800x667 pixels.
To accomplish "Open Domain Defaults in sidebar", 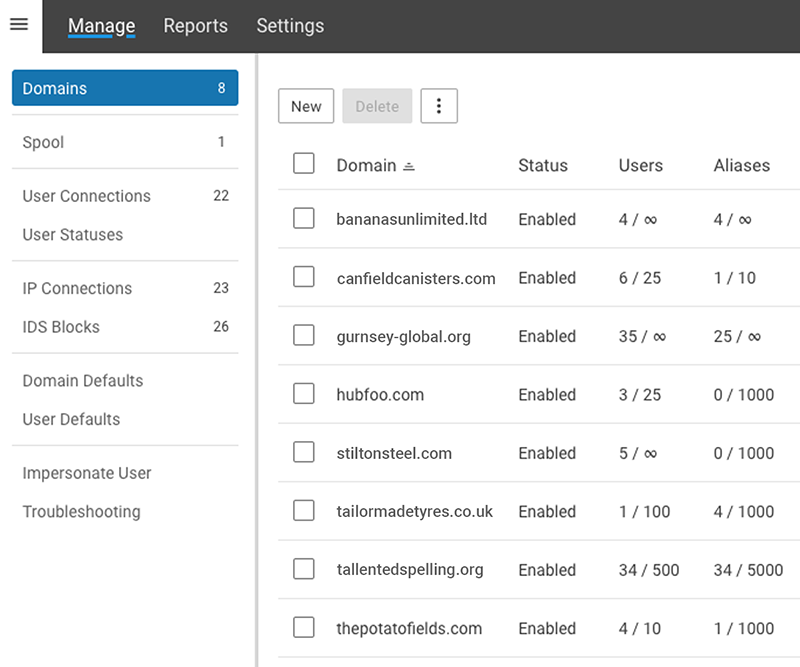I will [125, 381].
